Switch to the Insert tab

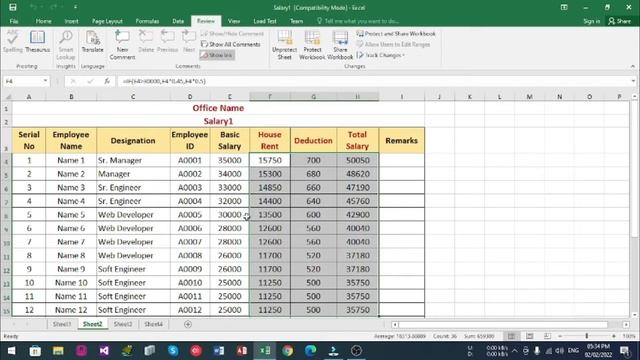click(x=71, y=21)
